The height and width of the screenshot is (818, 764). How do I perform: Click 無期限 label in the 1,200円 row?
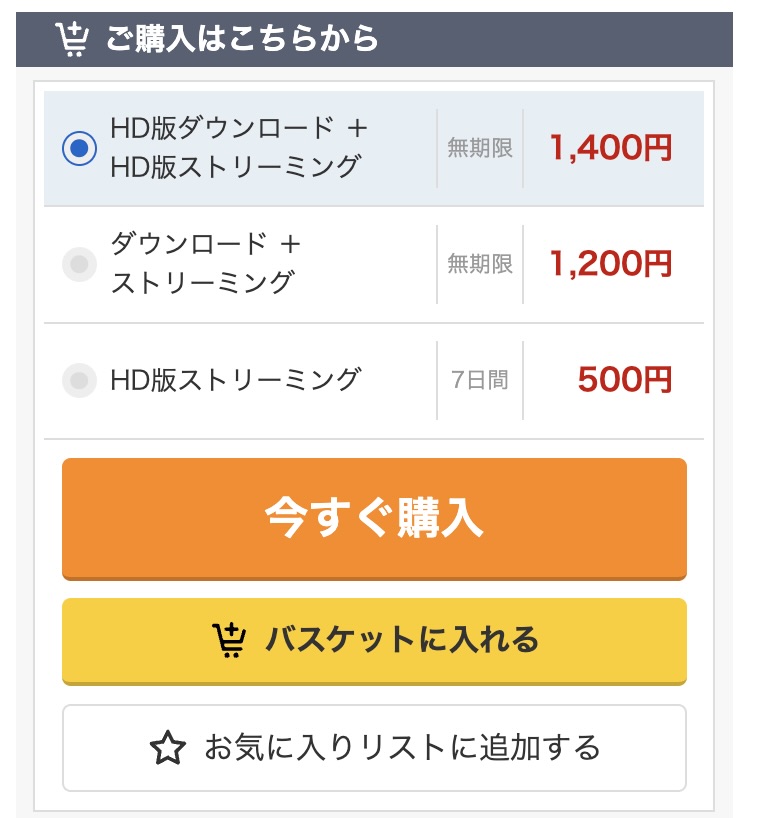tap(480, 264)
